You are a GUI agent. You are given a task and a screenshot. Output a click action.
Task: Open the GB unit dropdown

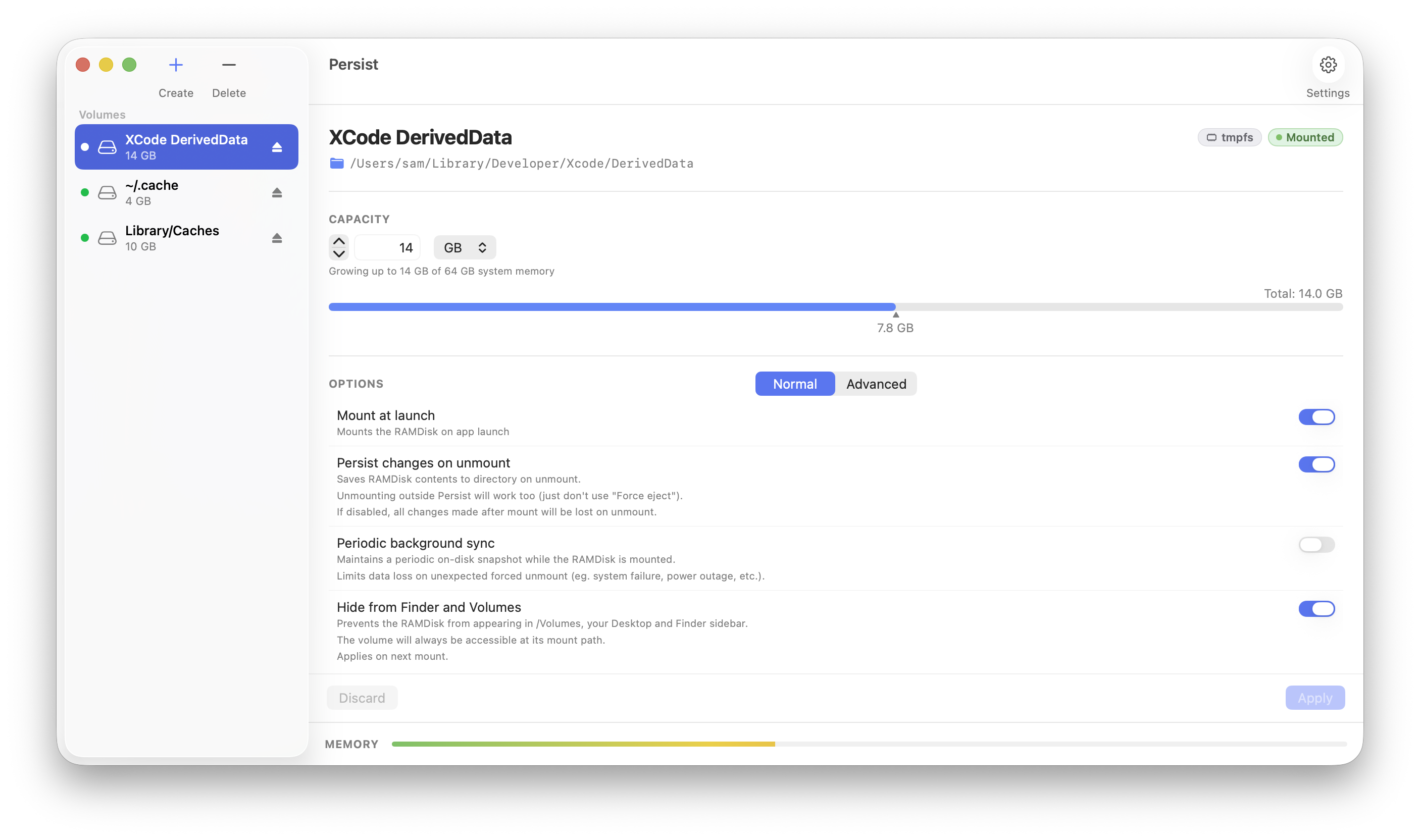coord(465,247)
